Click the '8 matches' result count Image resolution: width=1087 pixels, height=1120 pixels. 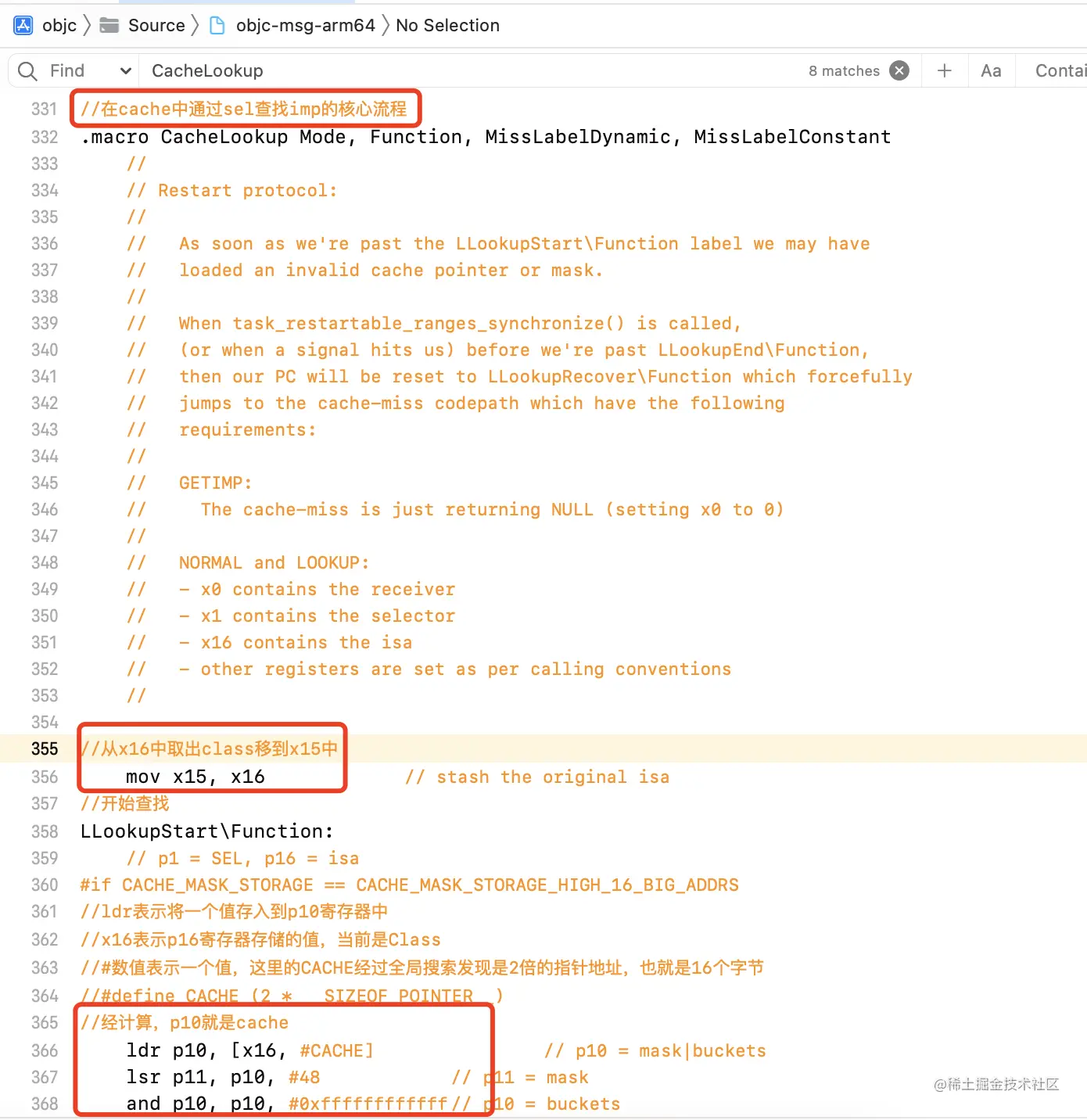click(x=844, y=71)
